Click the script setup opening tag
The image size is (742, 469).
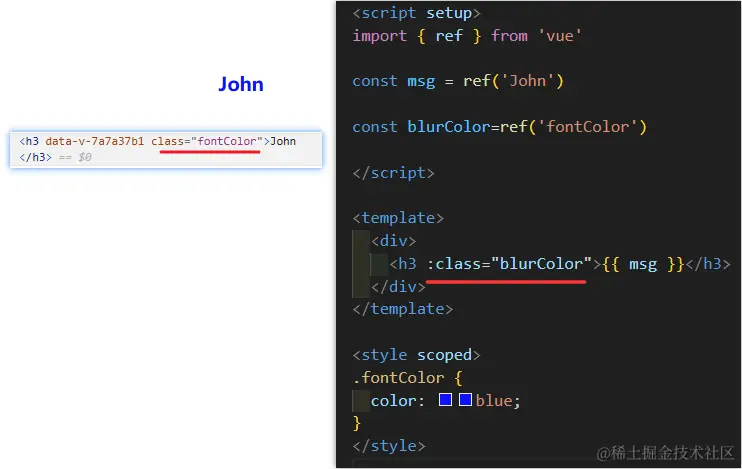tap(416, 13)
